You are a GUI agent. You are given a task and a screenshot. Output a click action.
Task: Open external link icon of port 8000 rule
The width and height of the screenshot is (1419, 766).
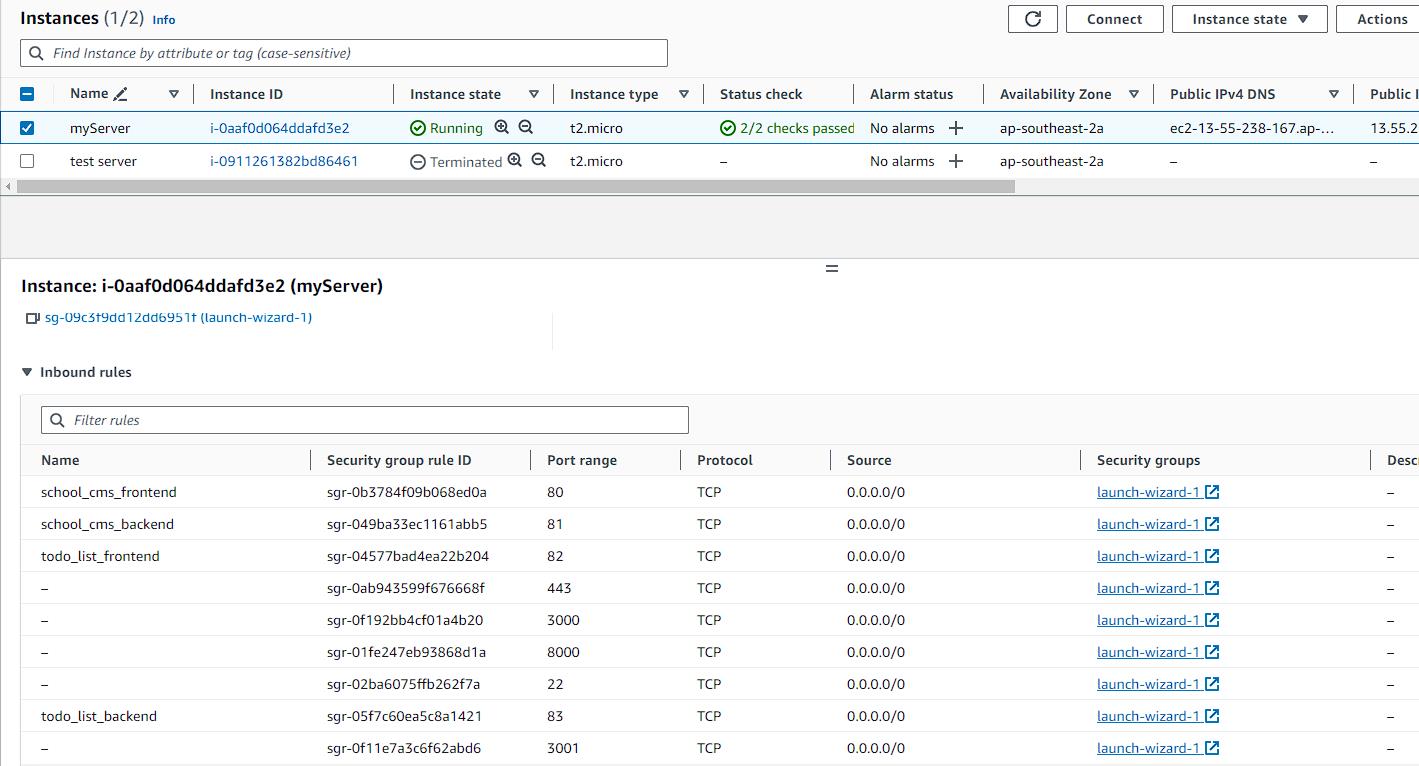pyautogui.click(x=1212, y=652)
